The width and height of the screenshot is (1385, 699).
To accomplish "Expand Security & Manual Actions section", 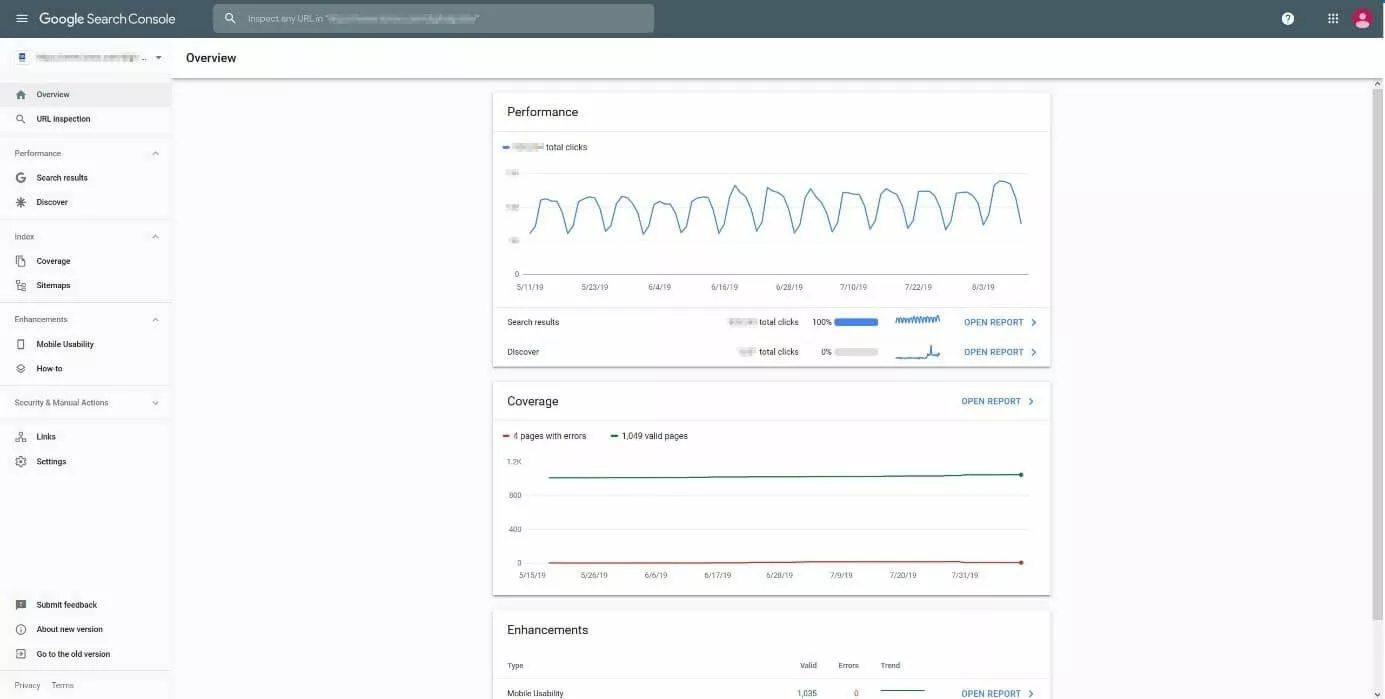I will click(x=155, y=403).
